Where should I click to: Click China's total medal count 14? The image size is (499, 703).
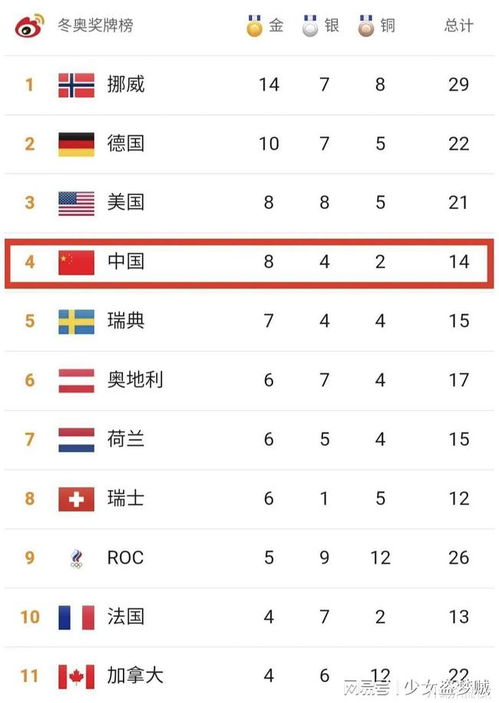[x=459, y=262]
